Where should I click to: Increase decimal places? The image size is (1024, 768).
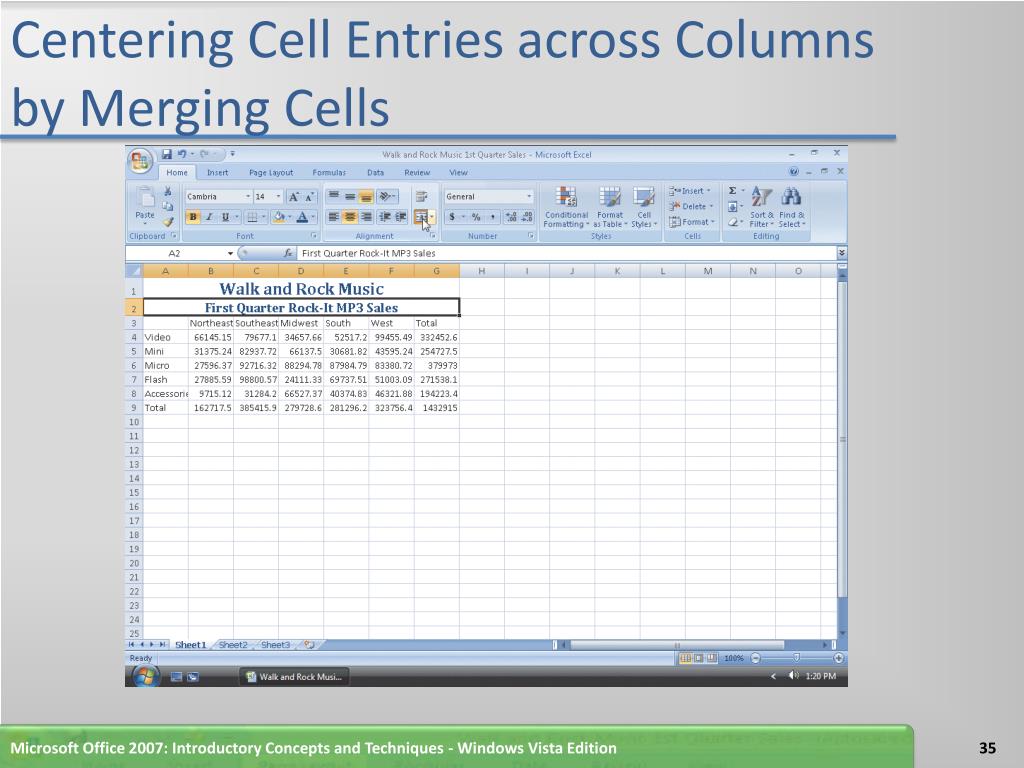click(x=511, y=217)
